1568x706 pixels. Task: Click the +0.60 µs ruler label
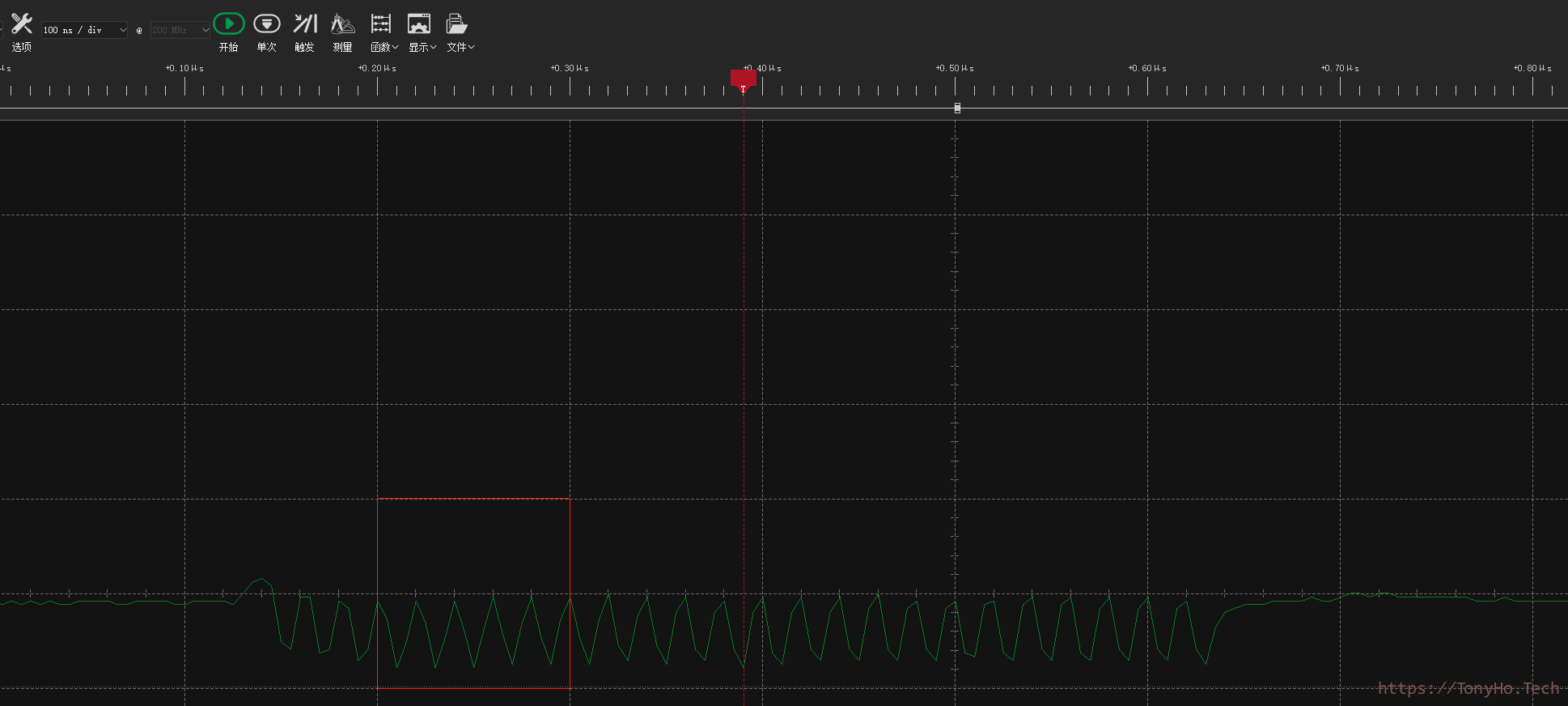coord(1147,68)
